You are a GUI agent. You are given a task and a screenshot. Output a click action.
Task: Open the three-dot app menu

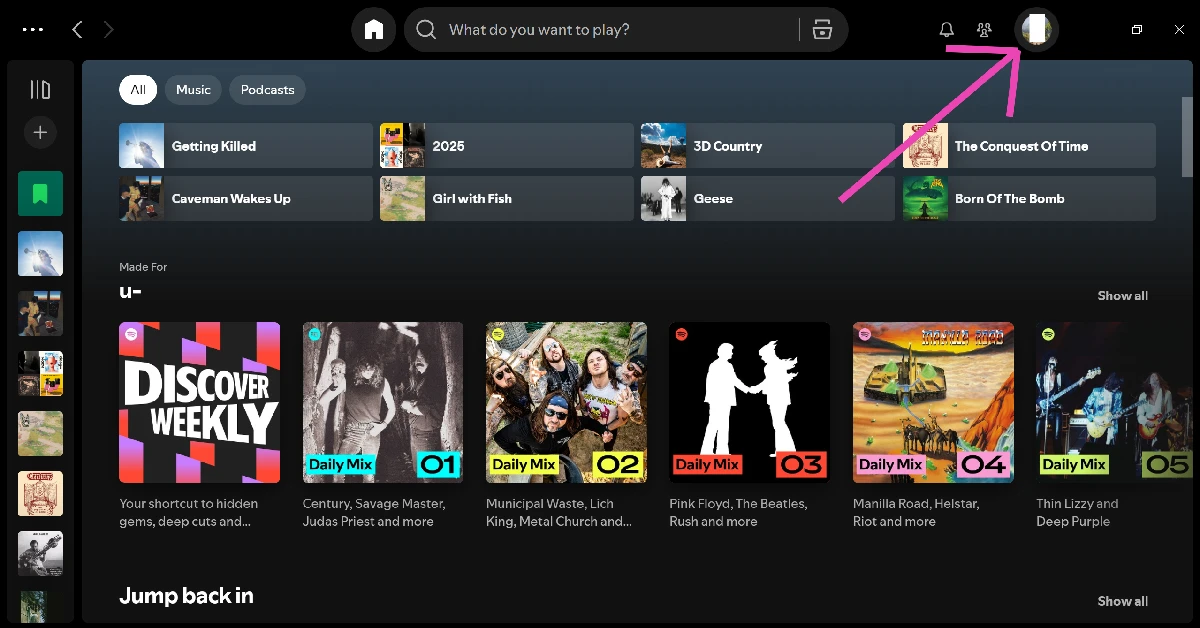(33, 30)
